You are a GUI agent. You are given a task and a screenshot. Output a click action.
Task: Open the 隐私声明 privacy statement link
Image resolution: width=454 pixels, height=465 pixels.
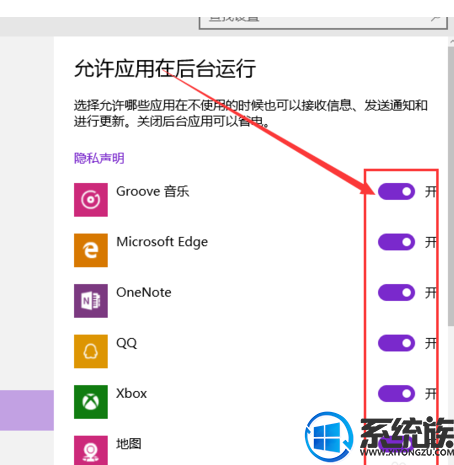tap(99, 158)
